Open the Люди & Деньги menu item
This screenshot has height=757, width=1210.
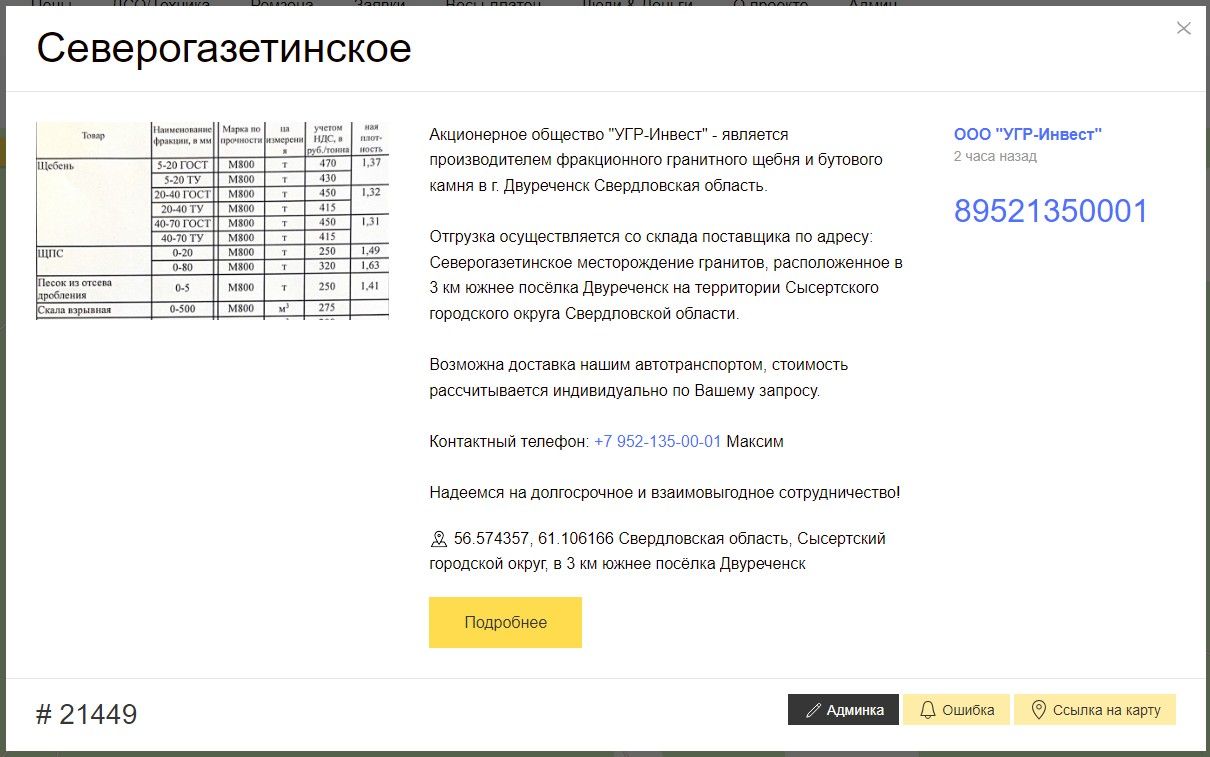tap(637, 4)
